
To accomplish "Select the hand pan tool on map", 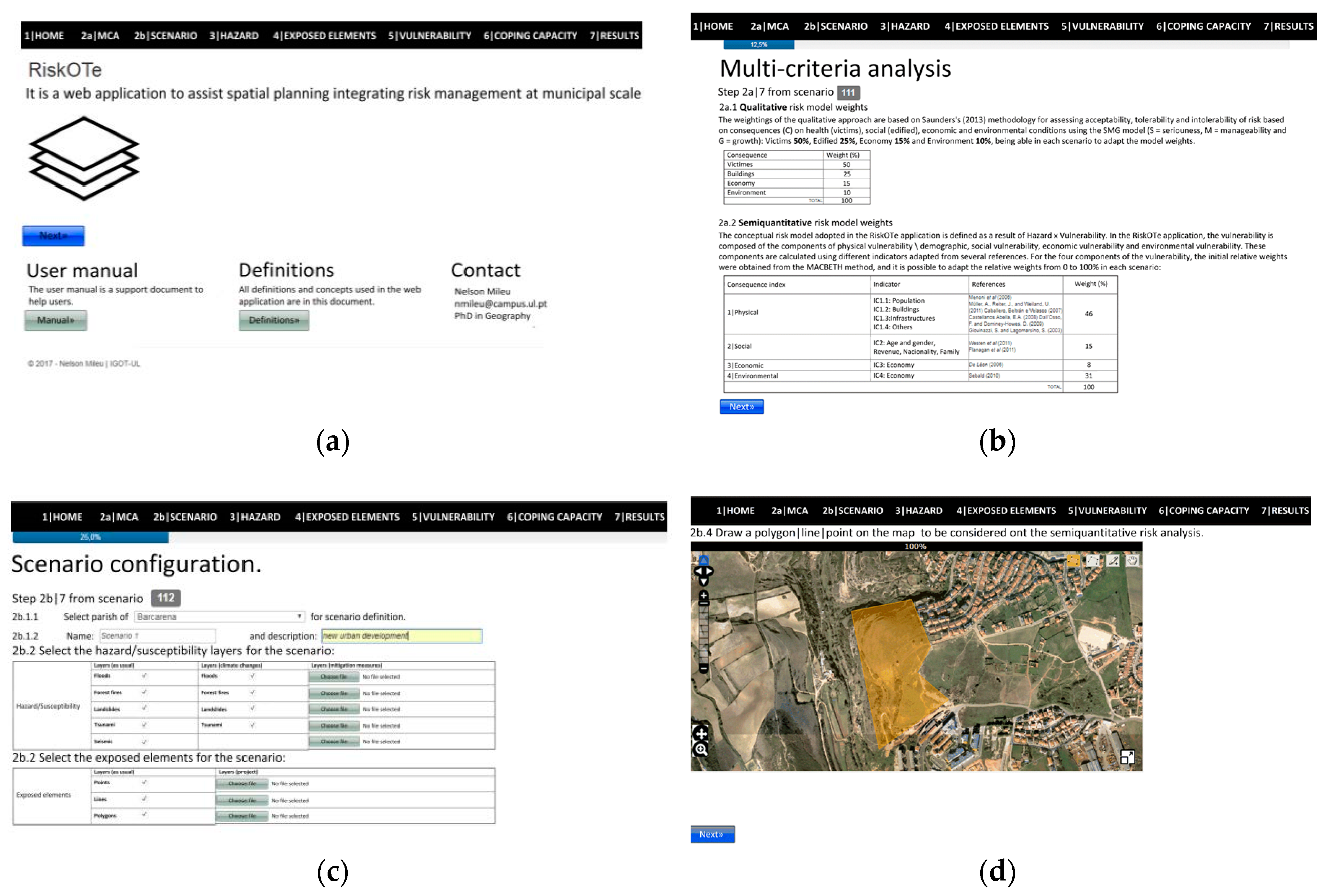I will [1132, 561].
